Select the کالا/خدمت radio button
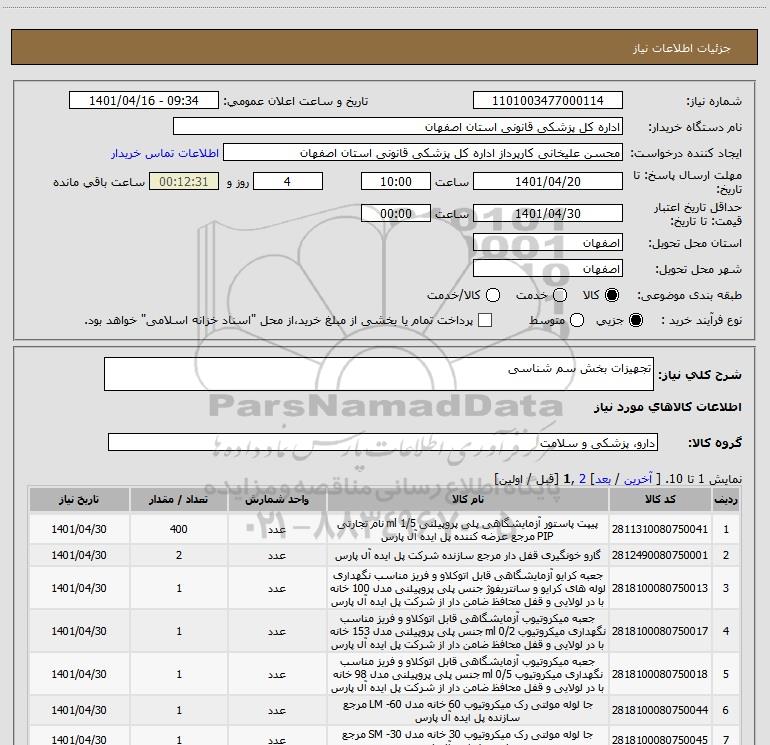Viewport: 770px width, 745px height. (x=493, y=295)
